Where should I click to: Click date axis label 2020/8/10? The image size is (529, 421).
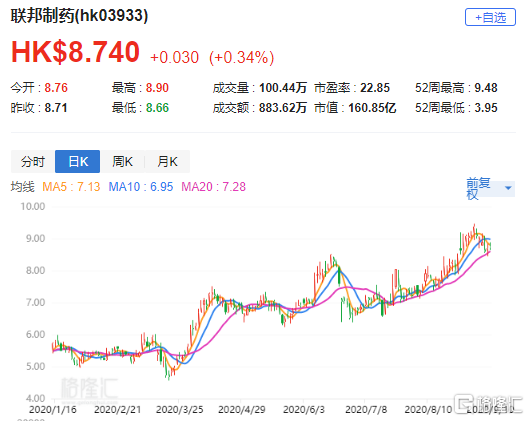click(x=428, y=410)
